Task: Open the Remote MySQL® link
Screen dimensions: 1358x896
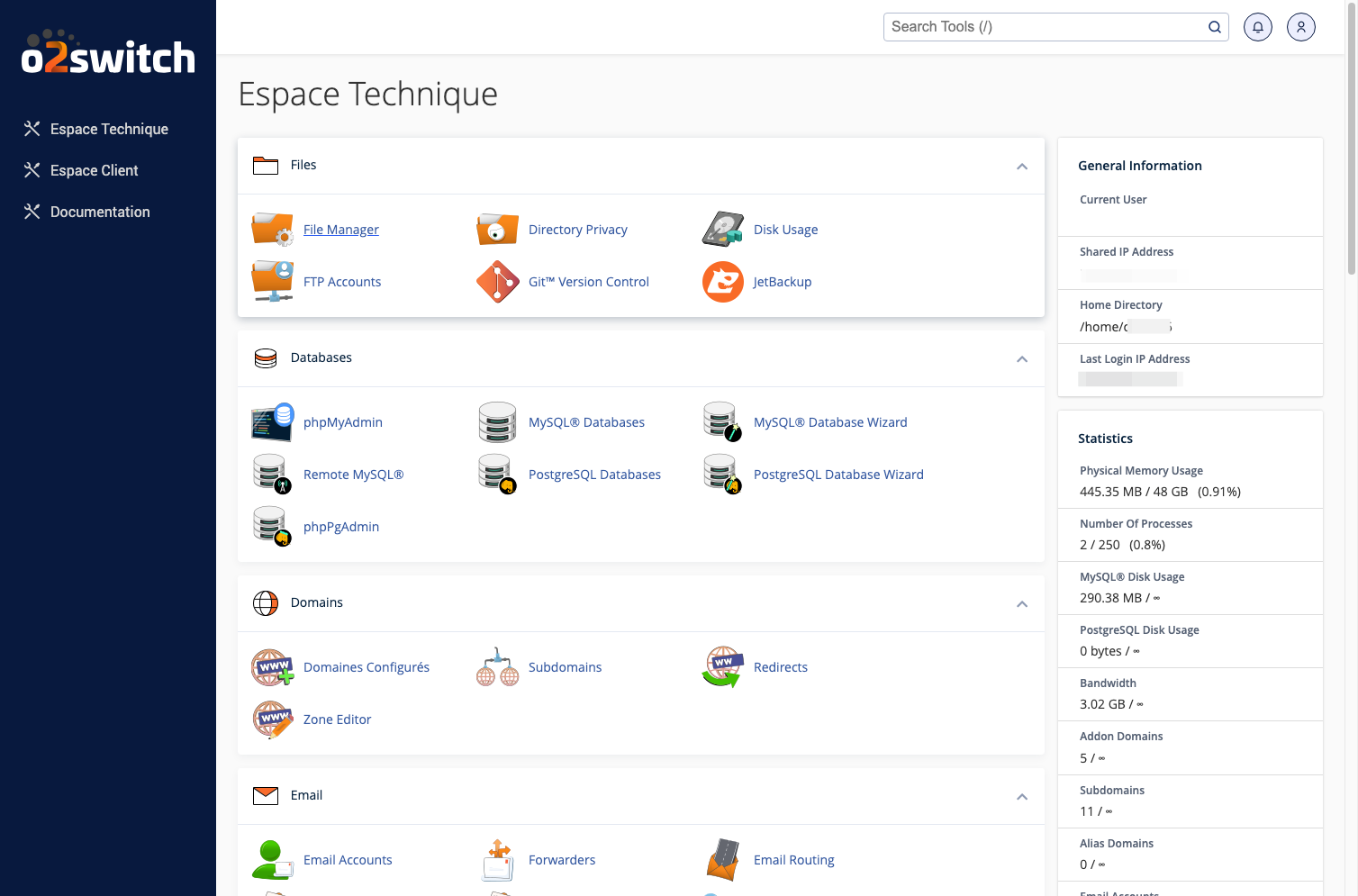Action: click(354, 475)
